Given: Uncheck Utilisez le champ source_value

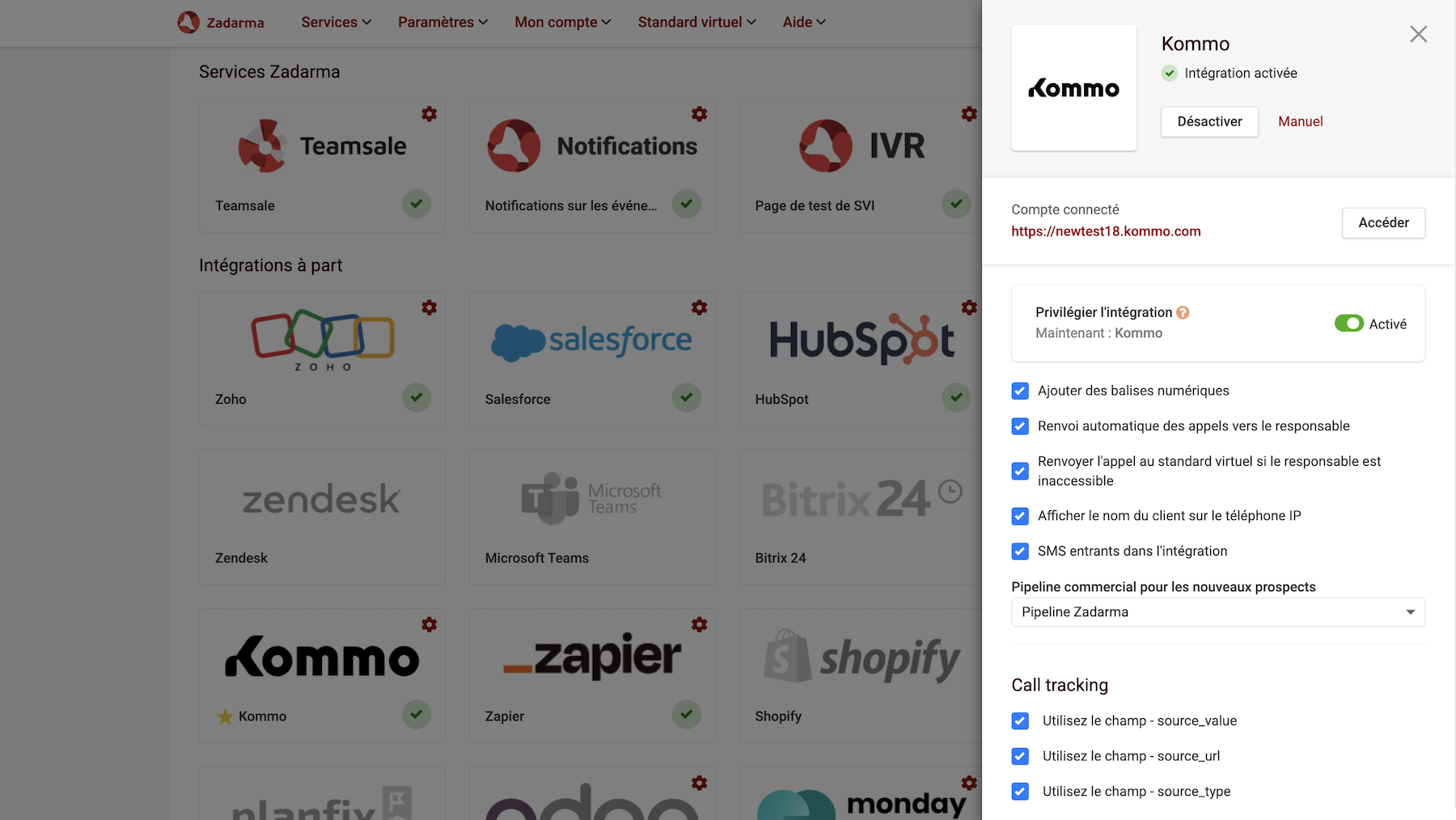Looking at the screenshot, I should point(1020,721).
